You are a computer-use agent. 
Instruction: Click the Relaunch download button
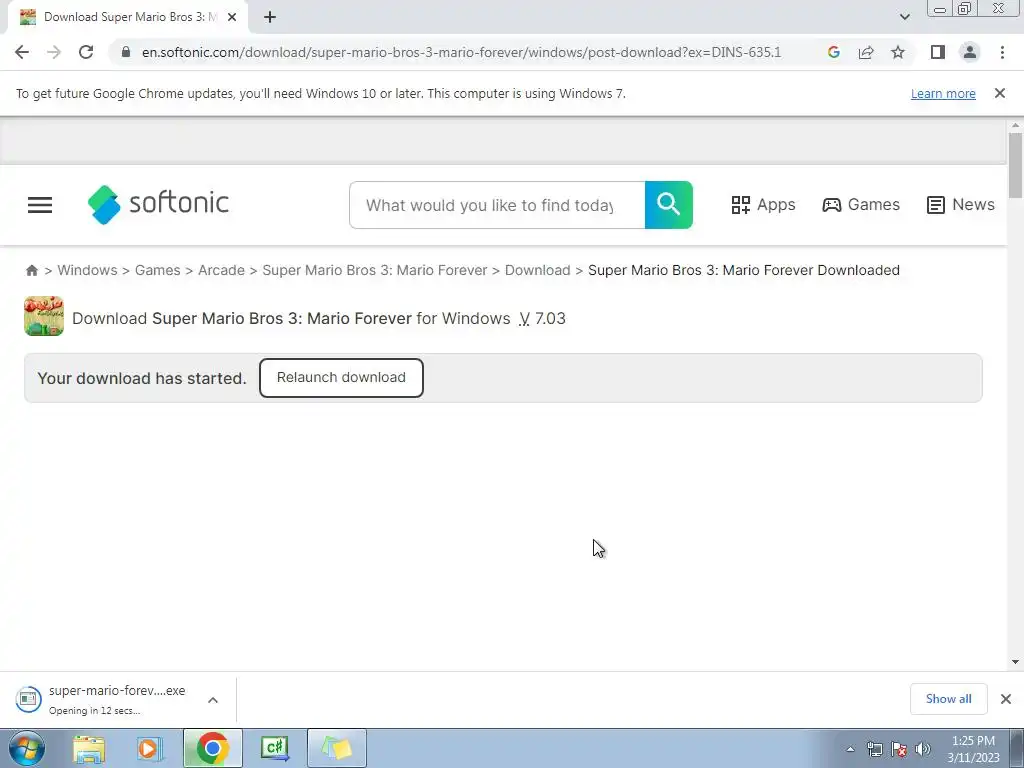341,377
